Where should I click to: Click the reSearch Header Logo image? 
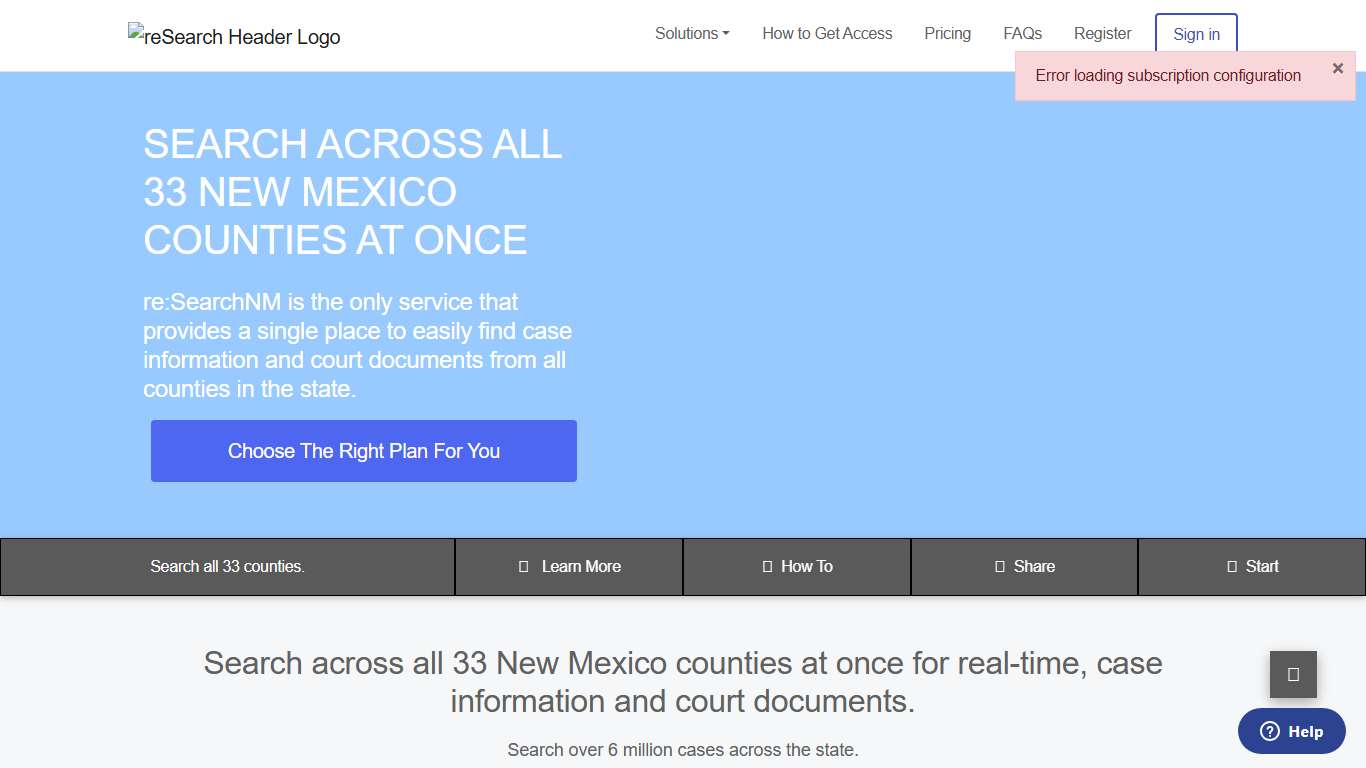point(234,36)
